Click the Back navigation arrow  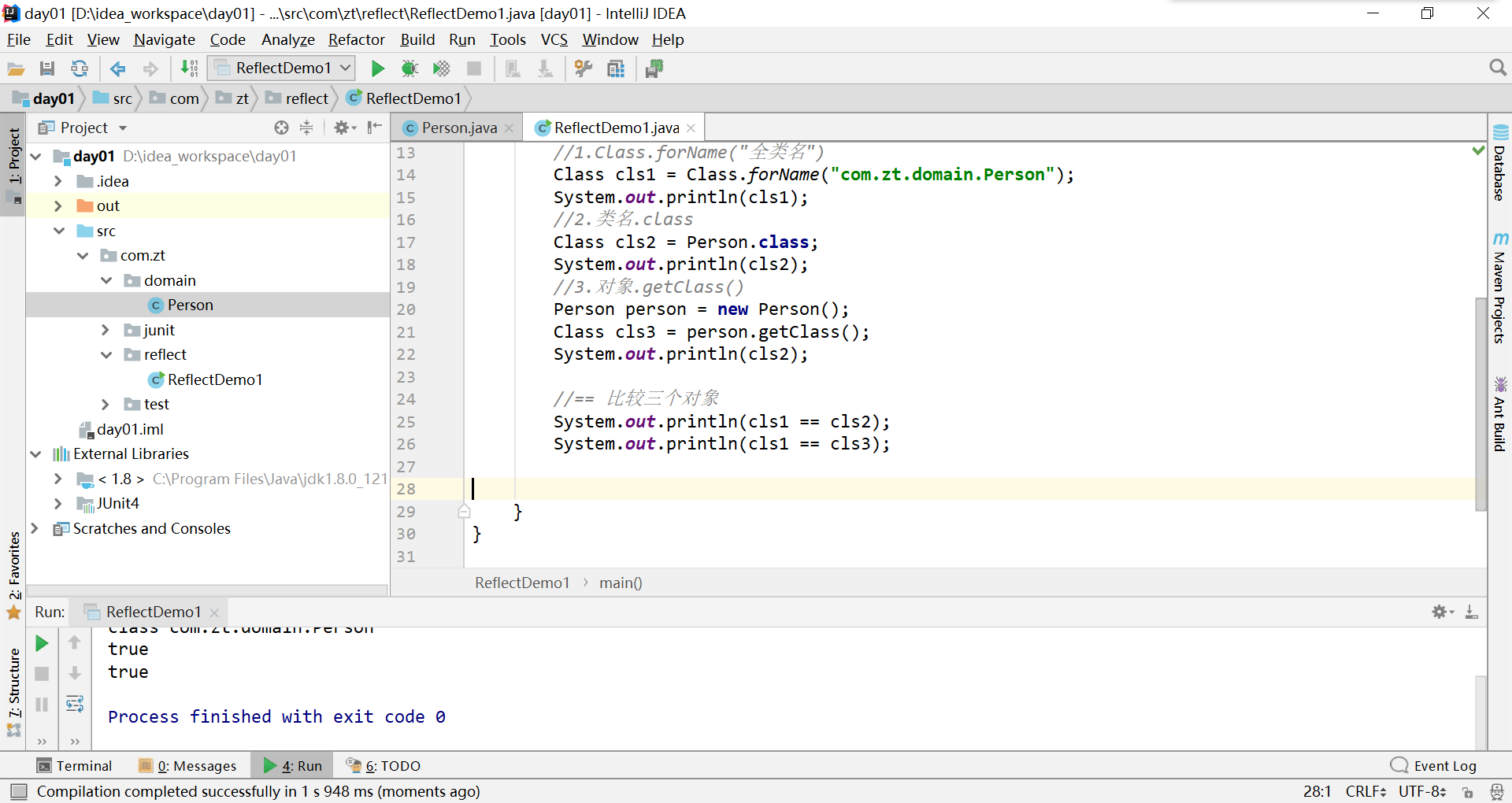click(118, 68)
